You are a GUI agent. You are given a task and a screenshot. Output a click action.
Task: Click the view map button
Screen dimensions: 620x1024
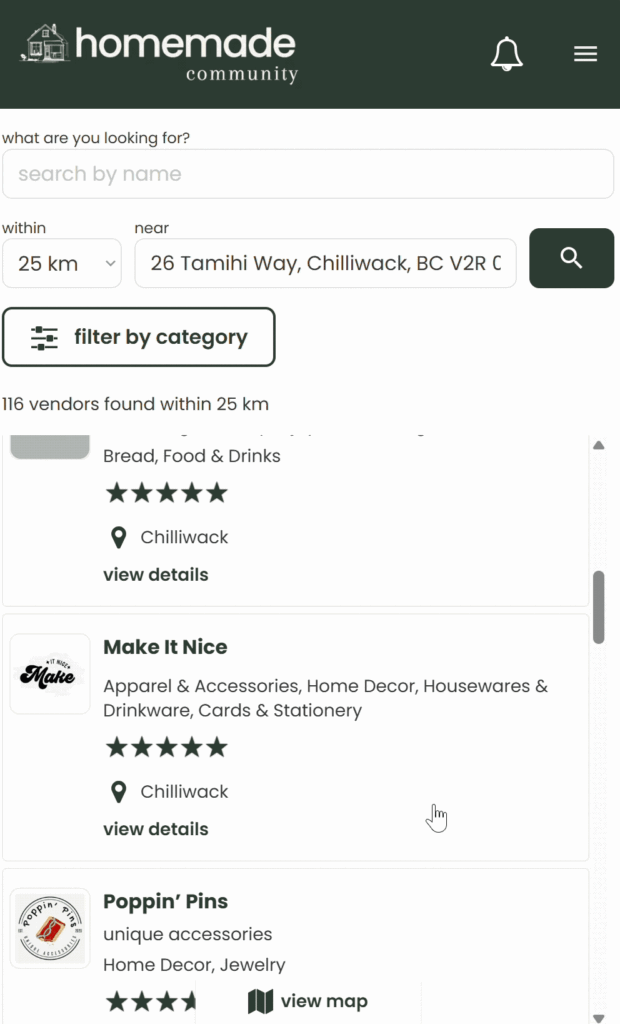click(308, 1001)
